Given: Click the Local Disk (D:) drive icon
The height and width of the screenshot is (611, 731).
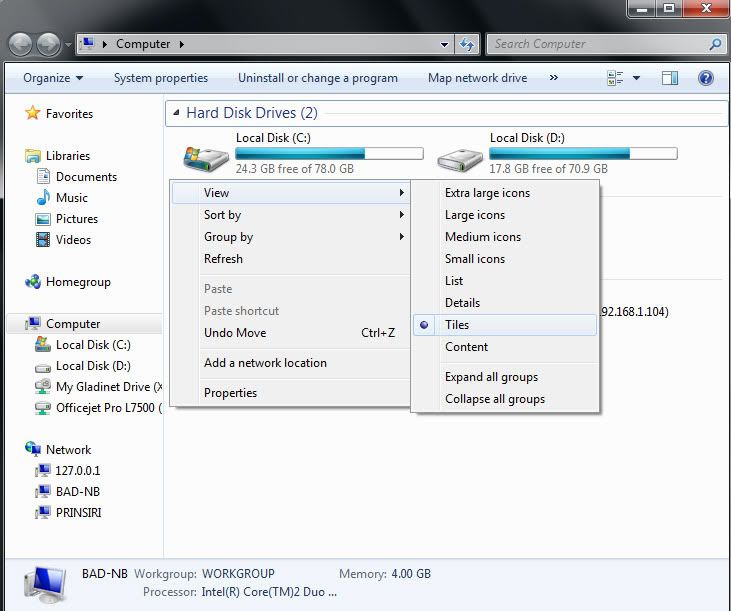Looking at the screenshot, I should click(x=460, y=155).
